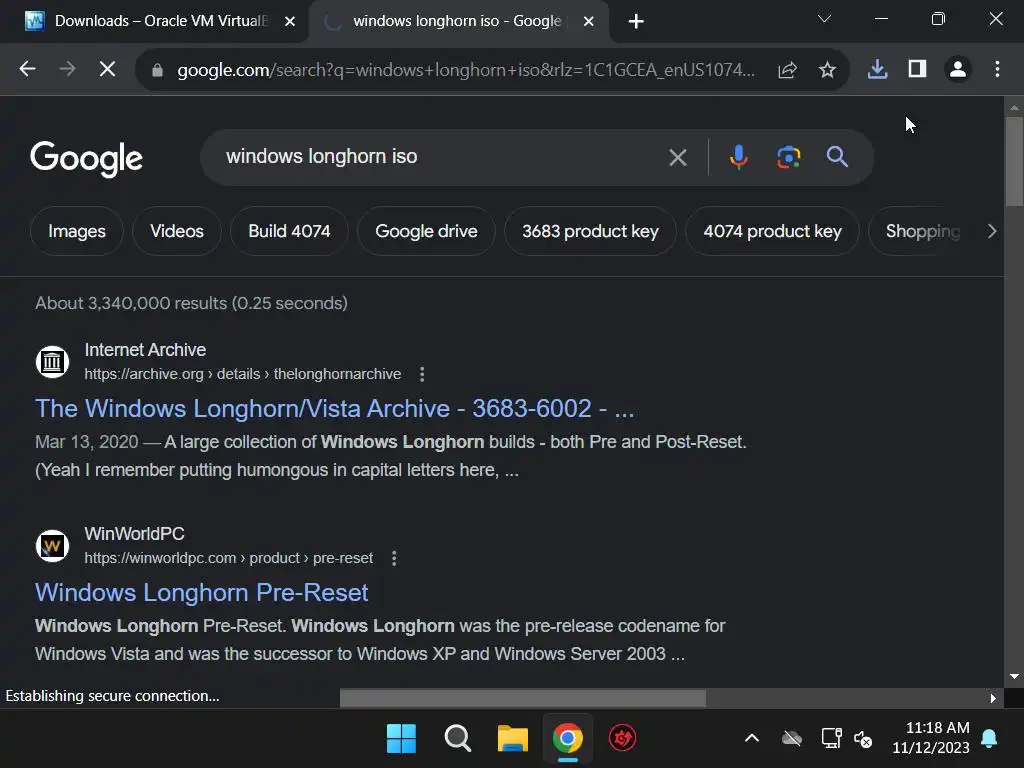This screenshot has width=1024, height=768.
Task: Click the vertical scrollbar down arrow
Action: click(x=1014, y=677)
